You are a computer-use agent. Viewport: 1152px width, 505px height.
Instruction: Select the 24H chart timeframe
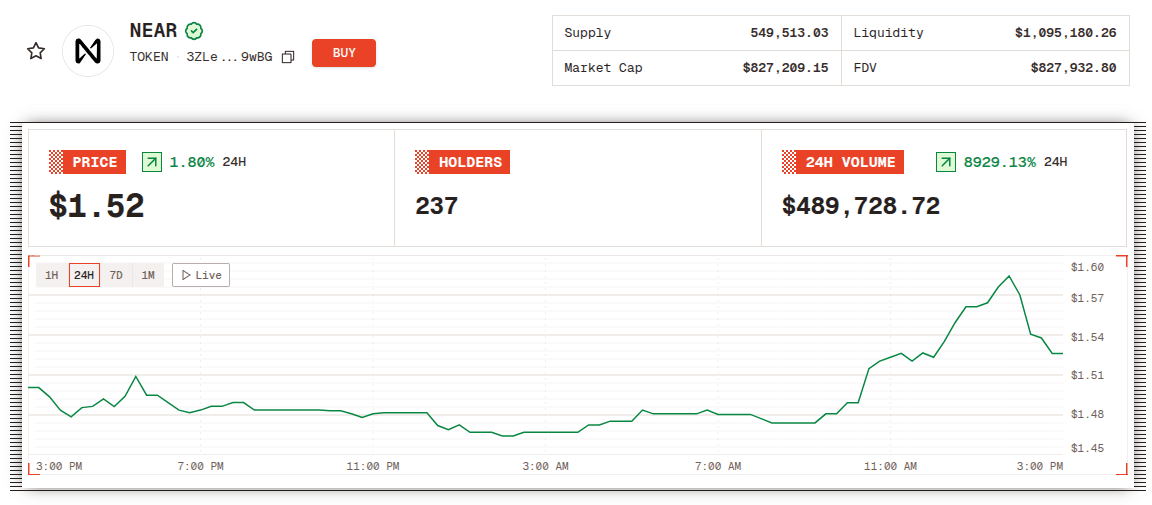pos(84,275)
